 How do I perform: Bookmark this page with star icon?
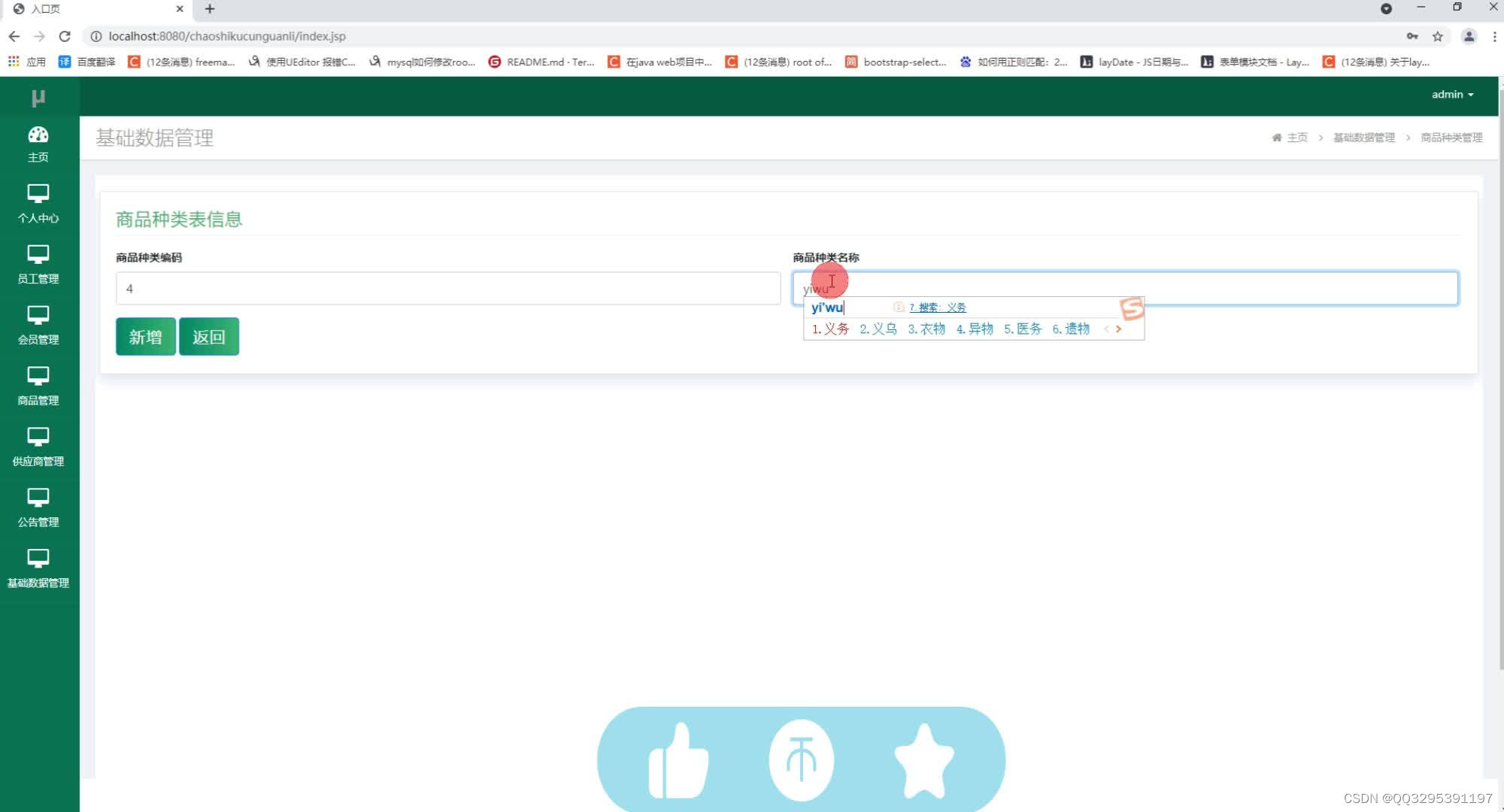pyautogui.click(x=1437, y=36)
